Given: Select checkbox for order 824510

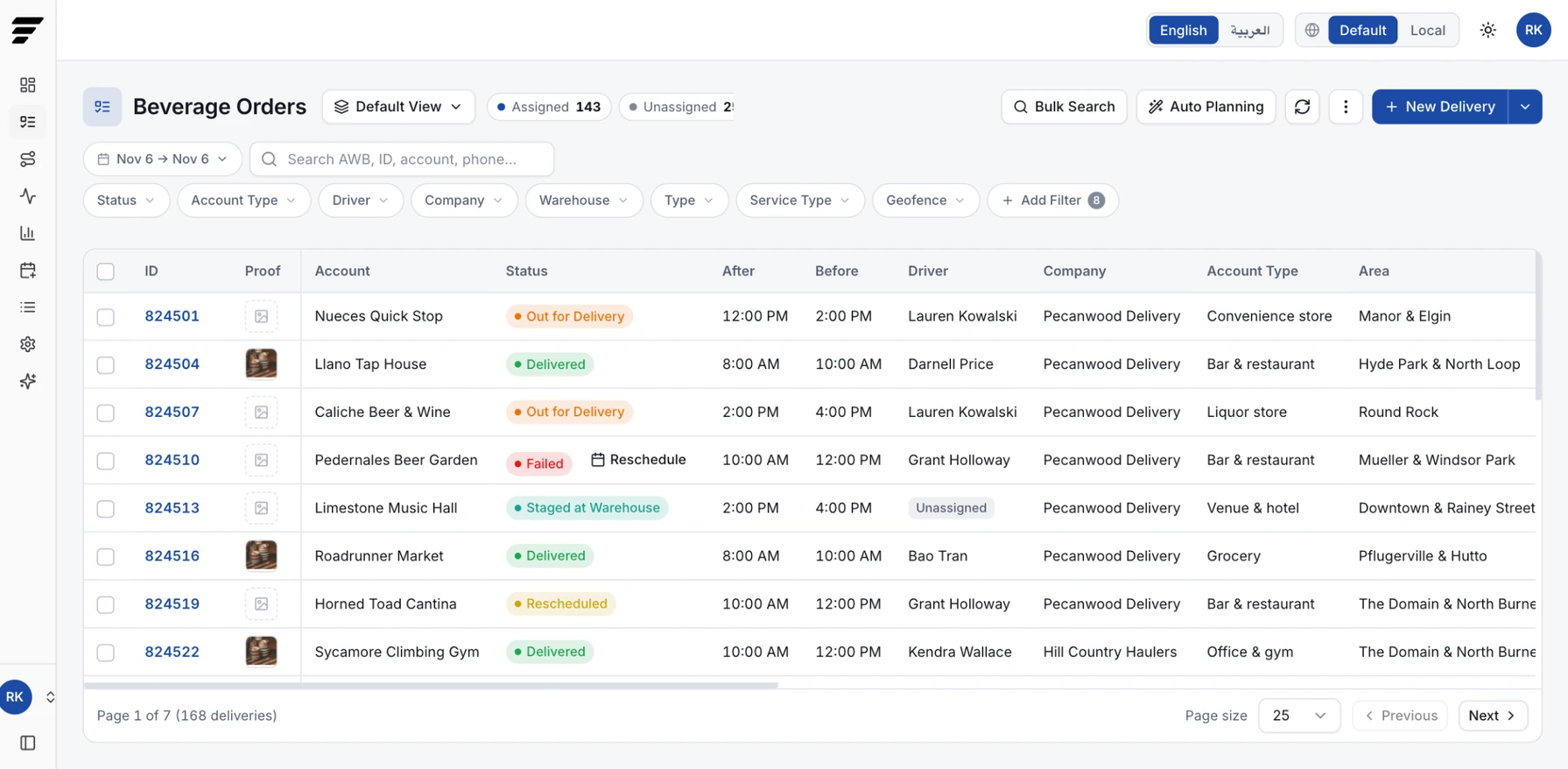Looking at the screenshot, I should [106, 461].
